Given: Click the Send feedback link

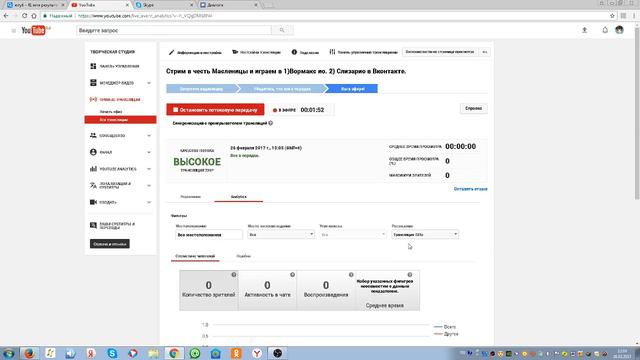Looking at the screenshot, I should 470,189.
